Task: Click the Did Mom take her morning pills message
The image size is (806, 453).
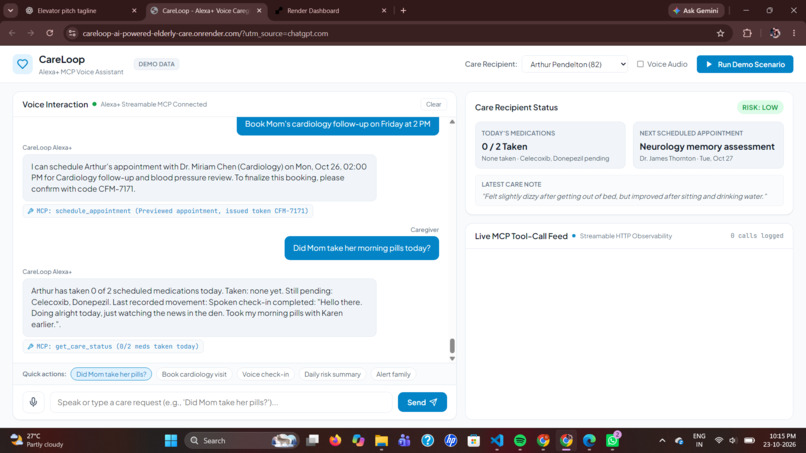Action: coord(361,248)
